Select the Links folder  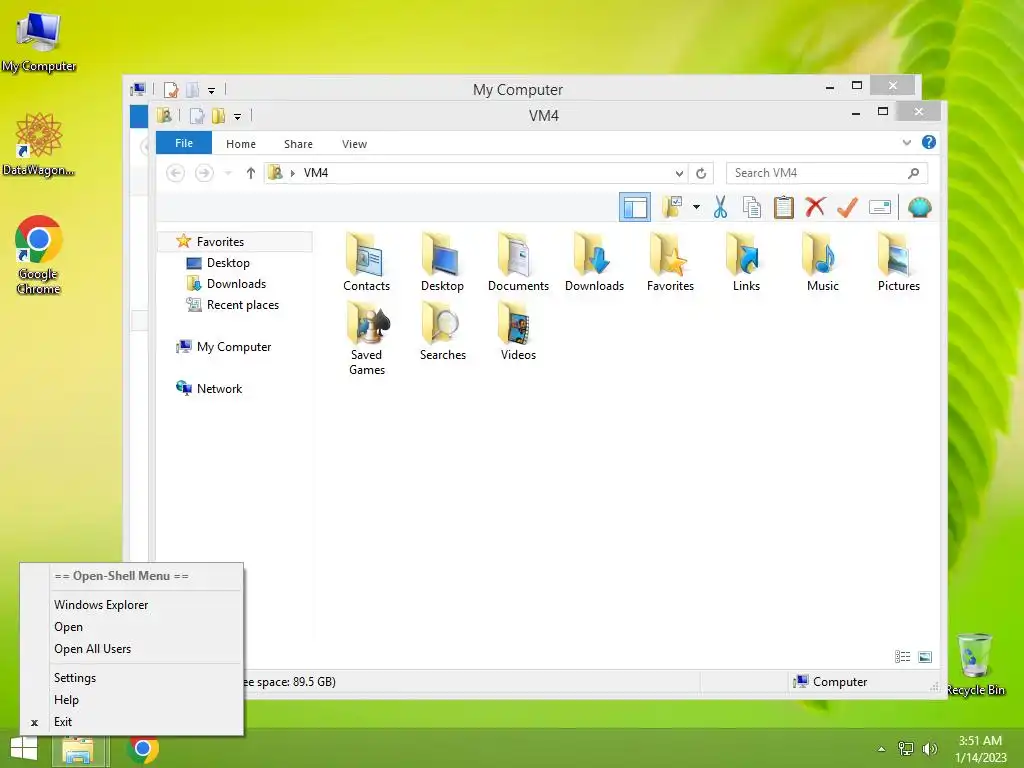click(x=746, y=263)
